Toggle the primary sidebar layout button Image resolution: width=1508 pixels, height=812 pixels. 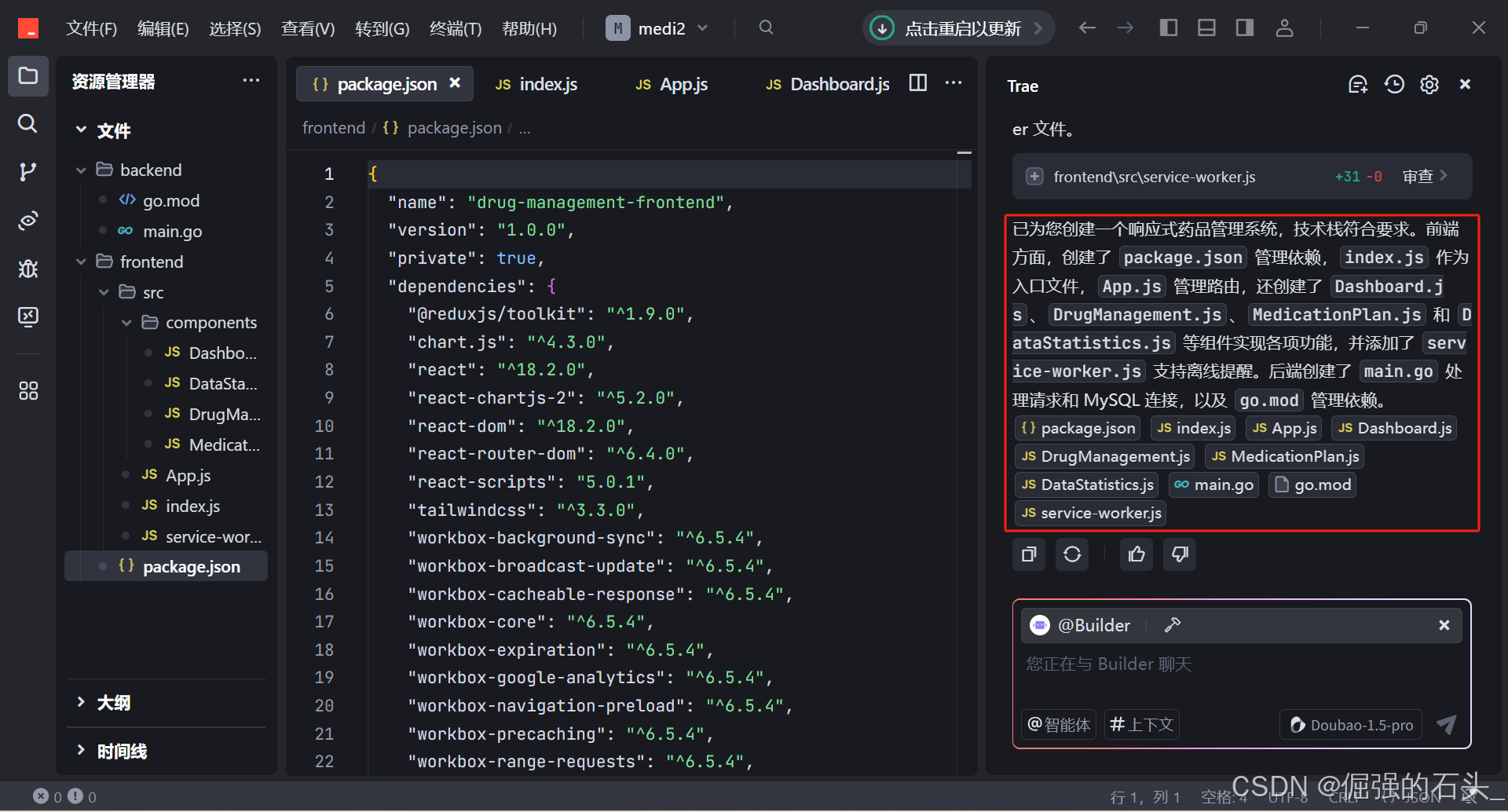point(1168,28)
